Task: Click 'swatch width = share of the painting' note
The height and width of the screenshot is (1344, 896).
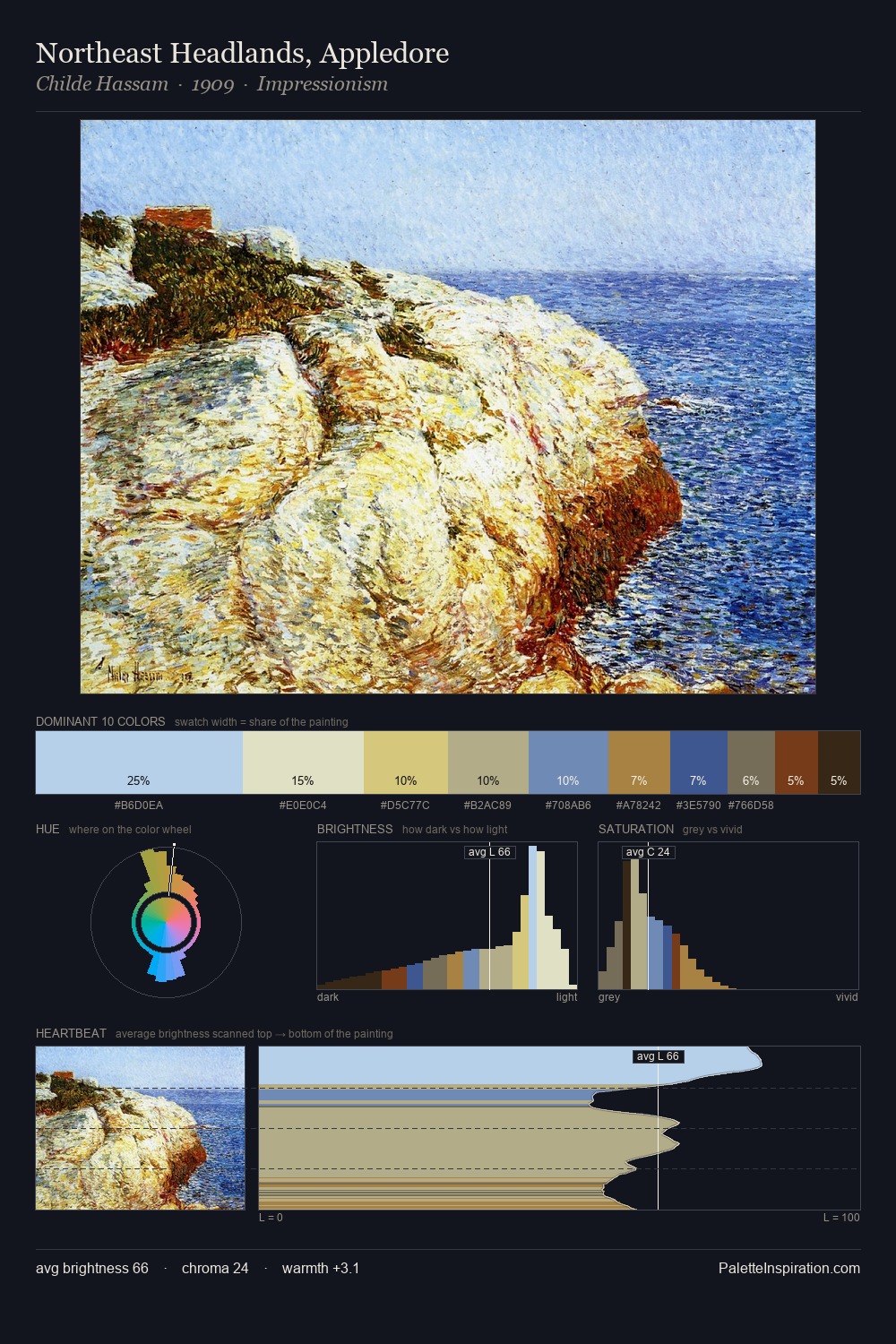Action: pos(262,722)
